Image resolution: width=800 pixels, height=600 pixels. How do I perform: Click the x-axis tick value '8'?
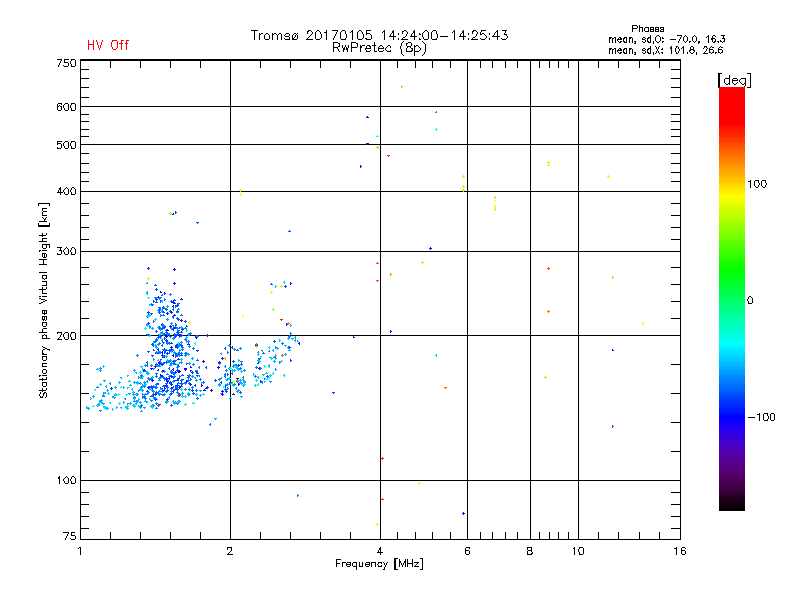(x=530, y=551)
